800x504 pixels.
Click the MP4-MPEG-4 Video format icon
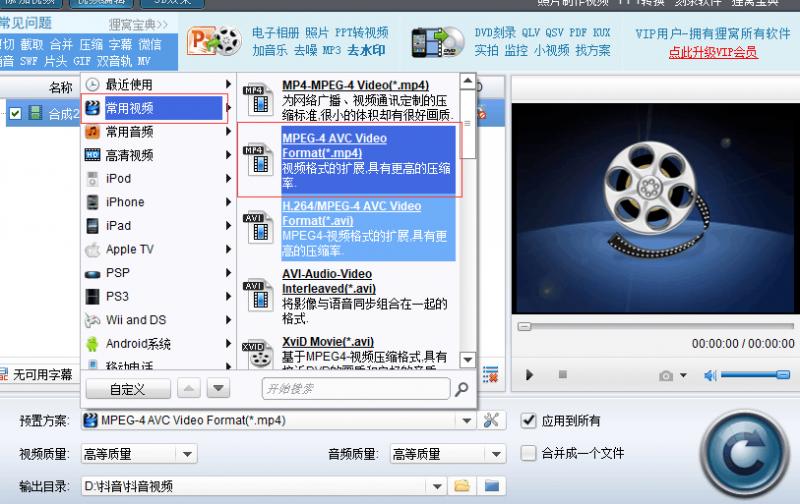[259, 100]
